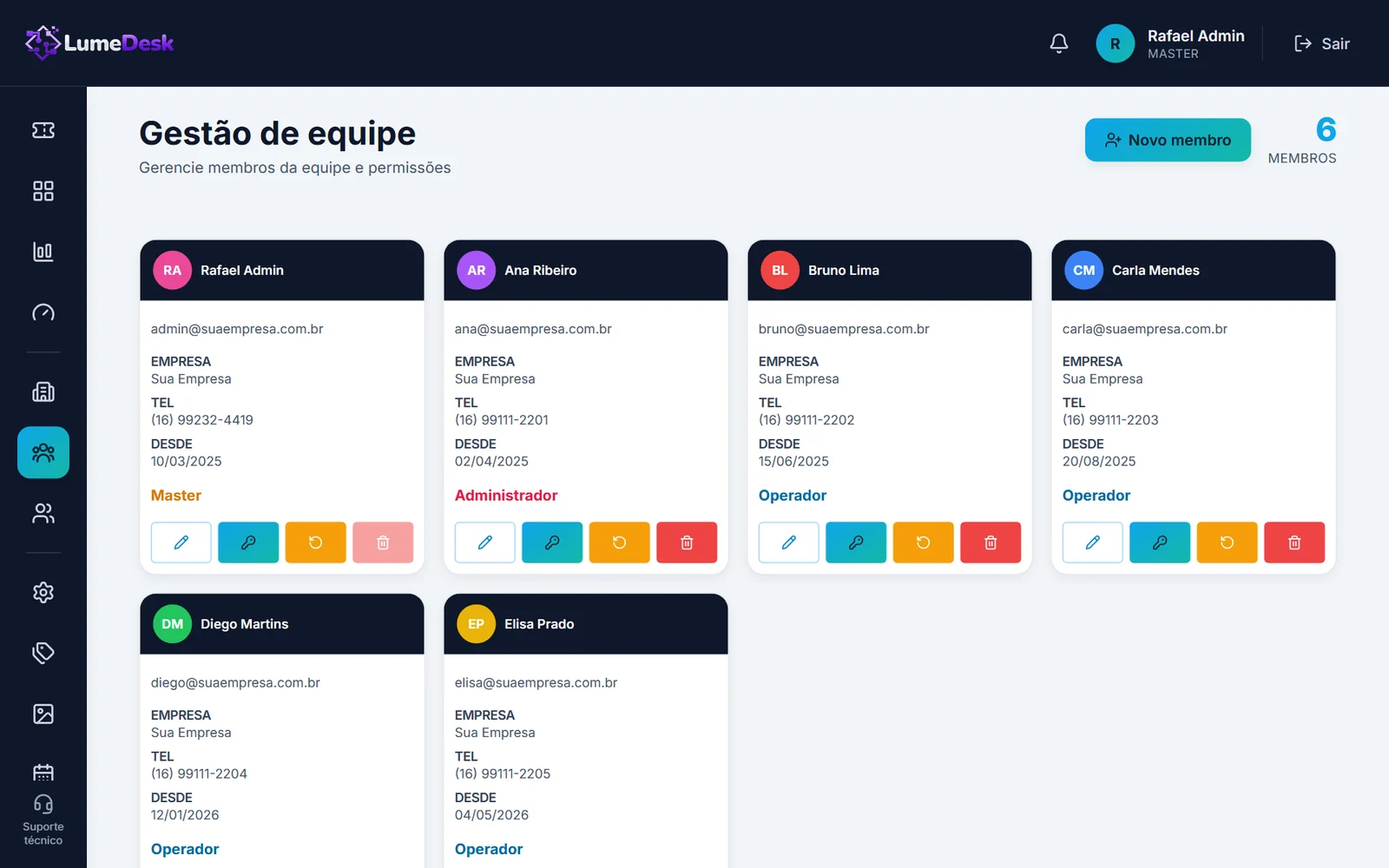Click Rafael Admin's faded delete trash button
1389x868 pixels.
pos(383,542)
